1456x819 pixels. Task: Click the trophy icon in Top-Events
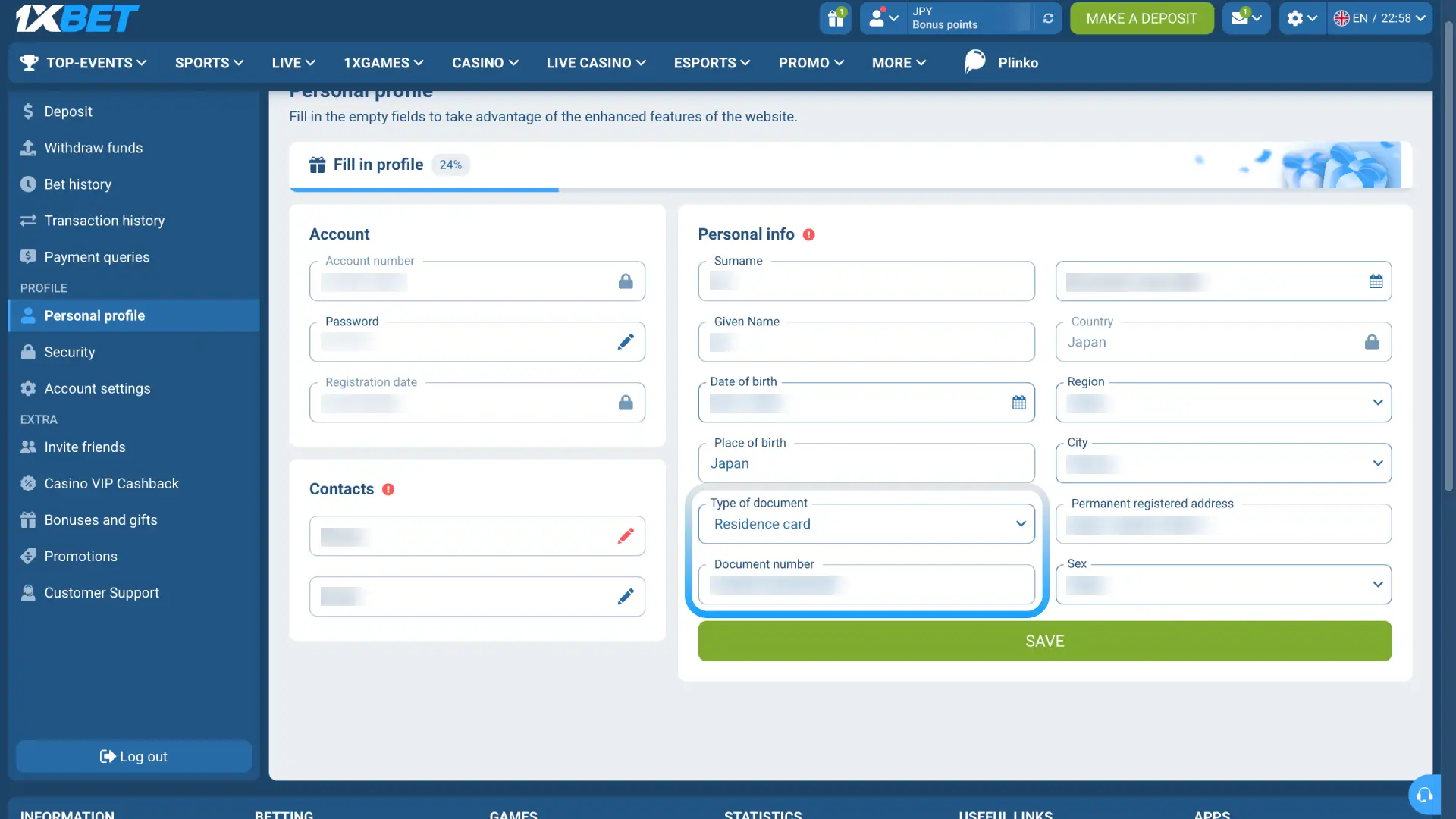tap(29, 63)
